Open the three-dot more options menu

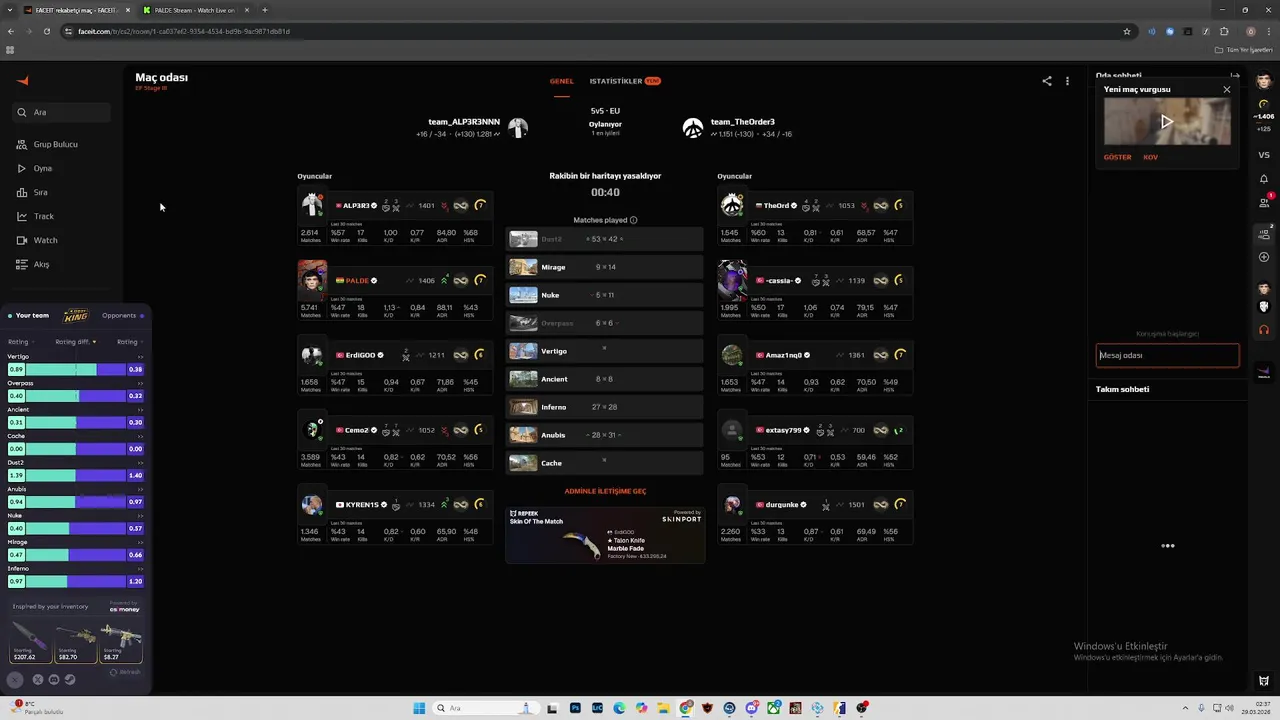pos(1067,81)
